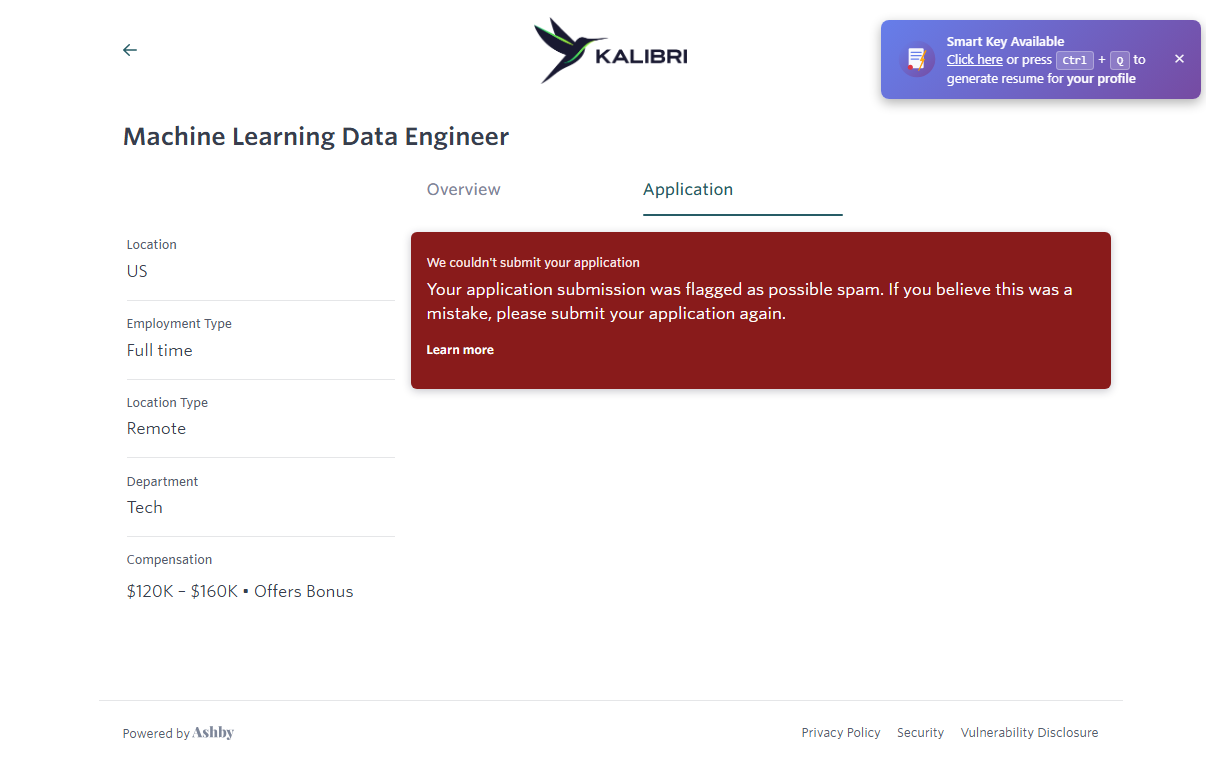The image size is (1206, 767).
Task: Click the spam-flagged error message text
Action: click(749, 301)
